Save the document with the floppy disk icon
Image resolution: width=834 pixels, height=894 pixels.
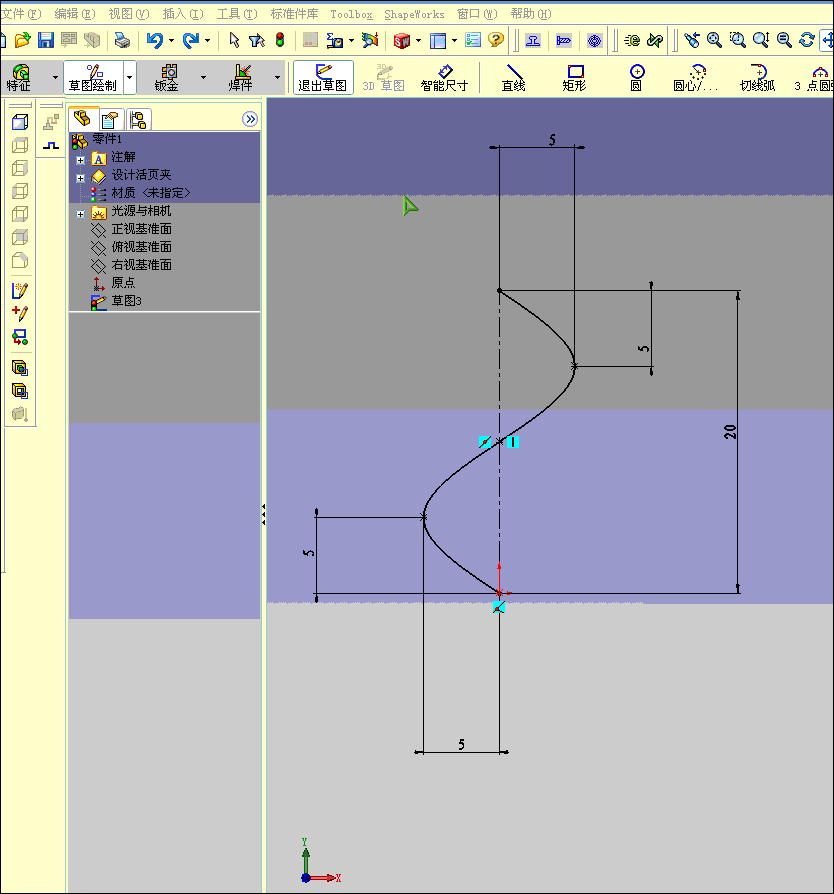coord(46,40)
